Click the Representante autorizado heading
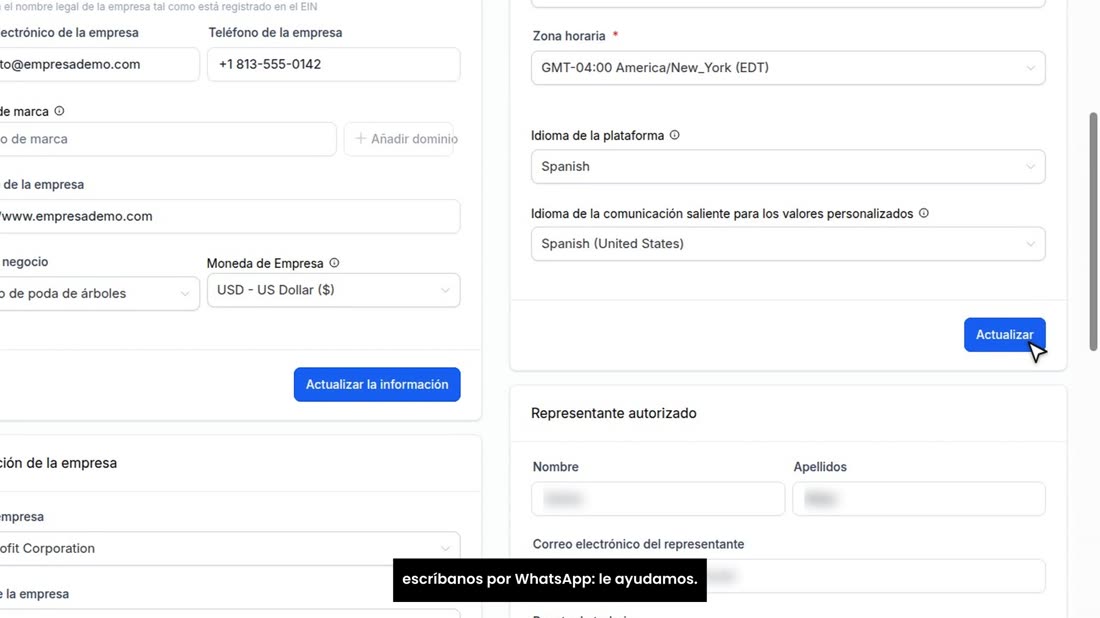This screenshot has width=1100, height=618. coord(614,413)
